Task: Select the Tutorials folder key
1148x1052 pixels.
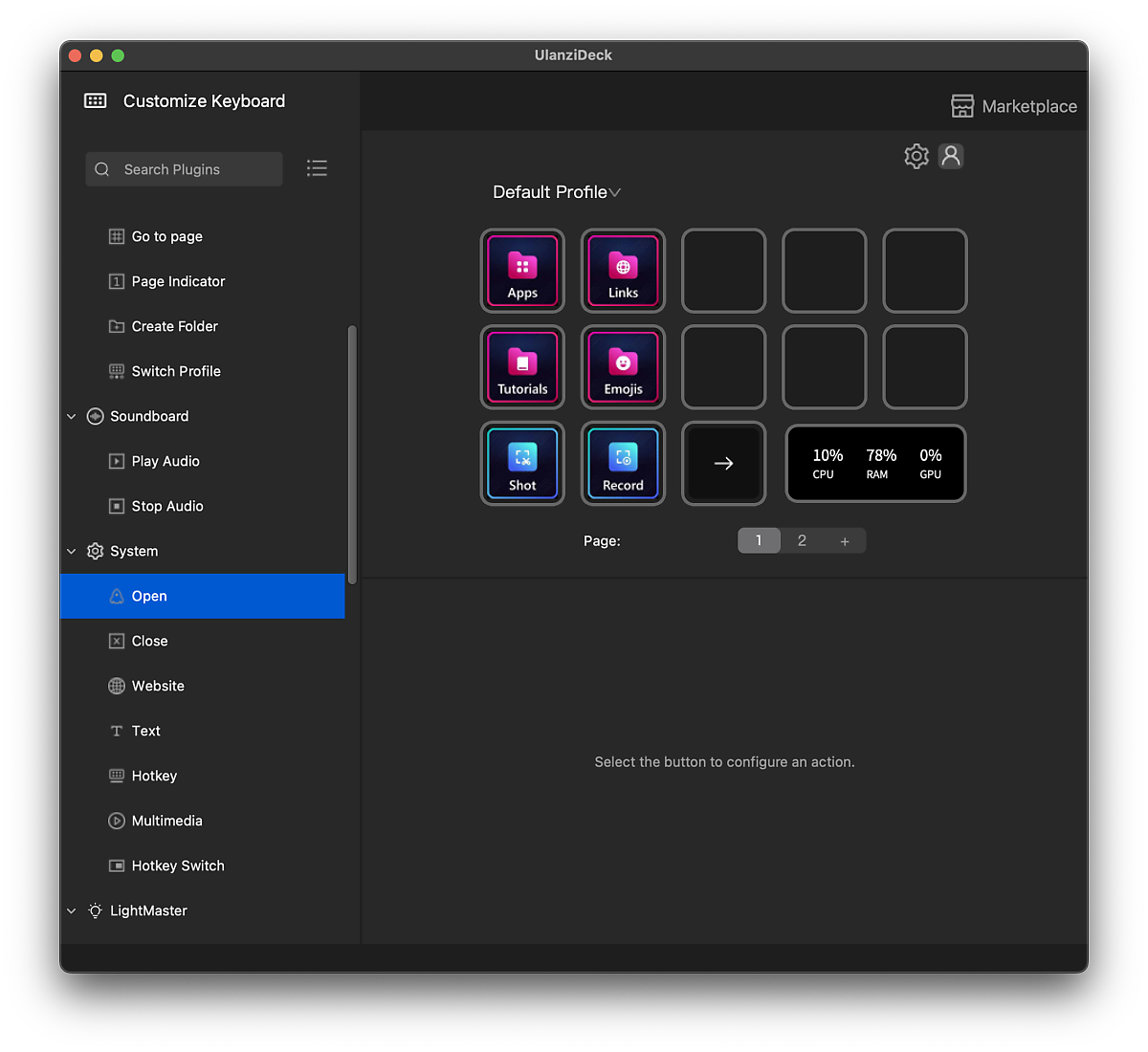Action: pos(522,367)
